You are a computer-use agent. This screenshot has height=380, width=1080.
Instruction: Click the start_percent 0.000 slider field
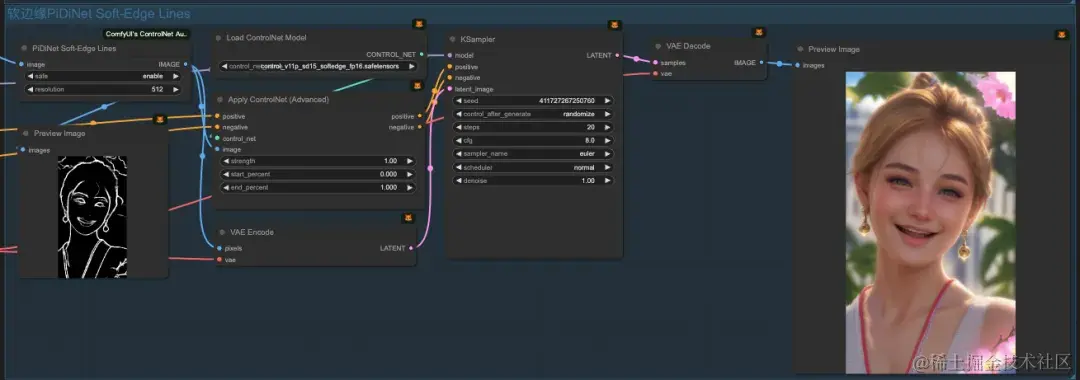click(x=318, y=174)
